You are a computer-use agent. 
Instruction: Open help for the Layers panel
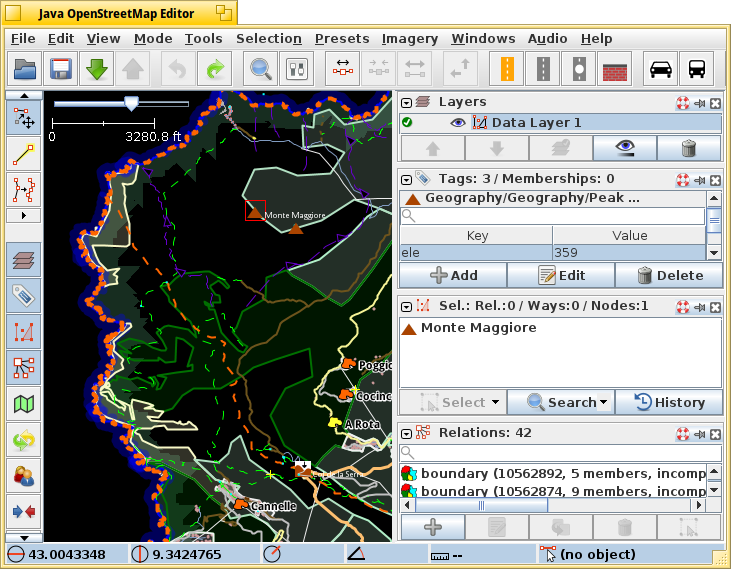coord(683,103)
